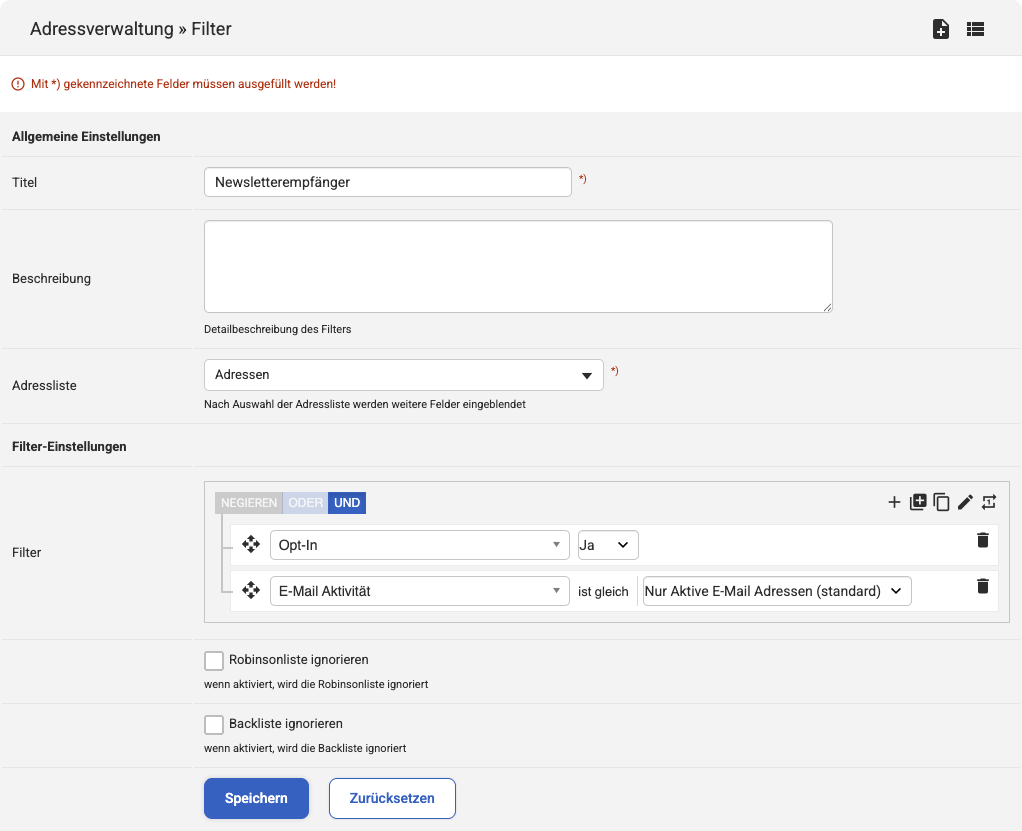
Task: Open the Ja value dropdown
Action: (608, 545)
